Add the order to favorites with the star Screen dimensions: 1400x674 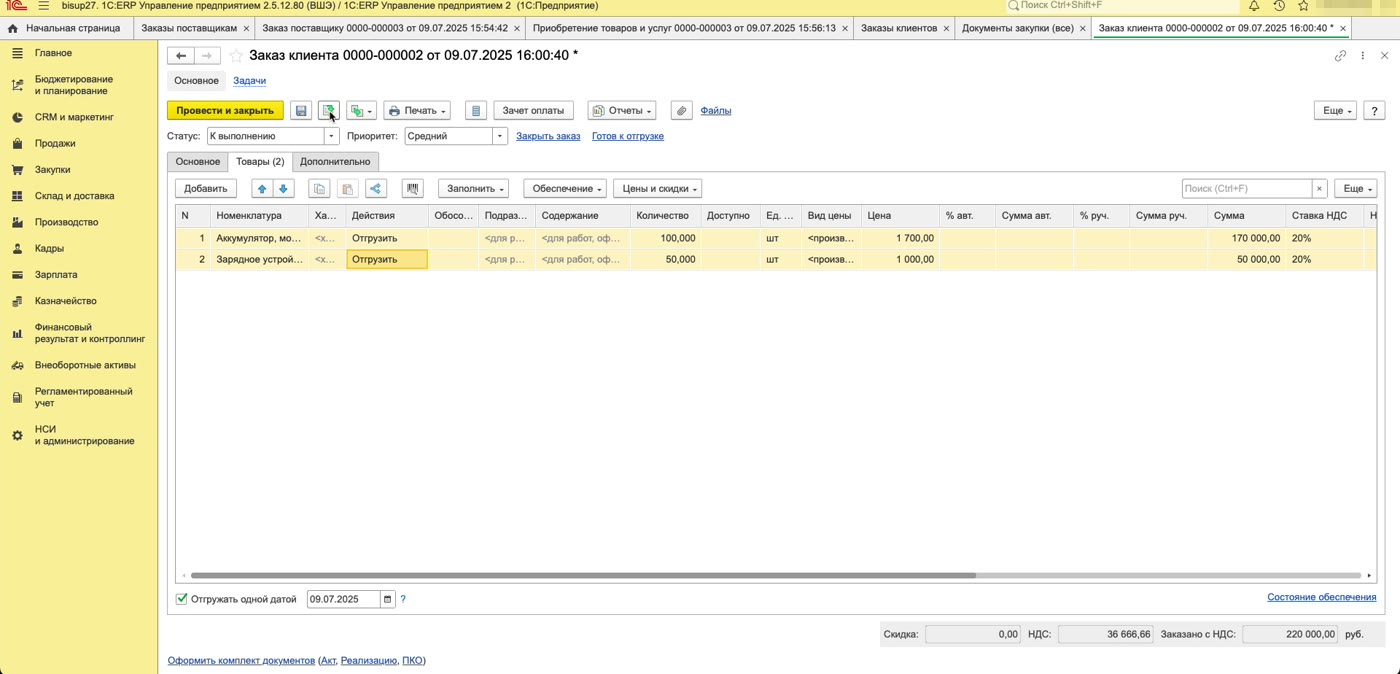click(236, 56)
